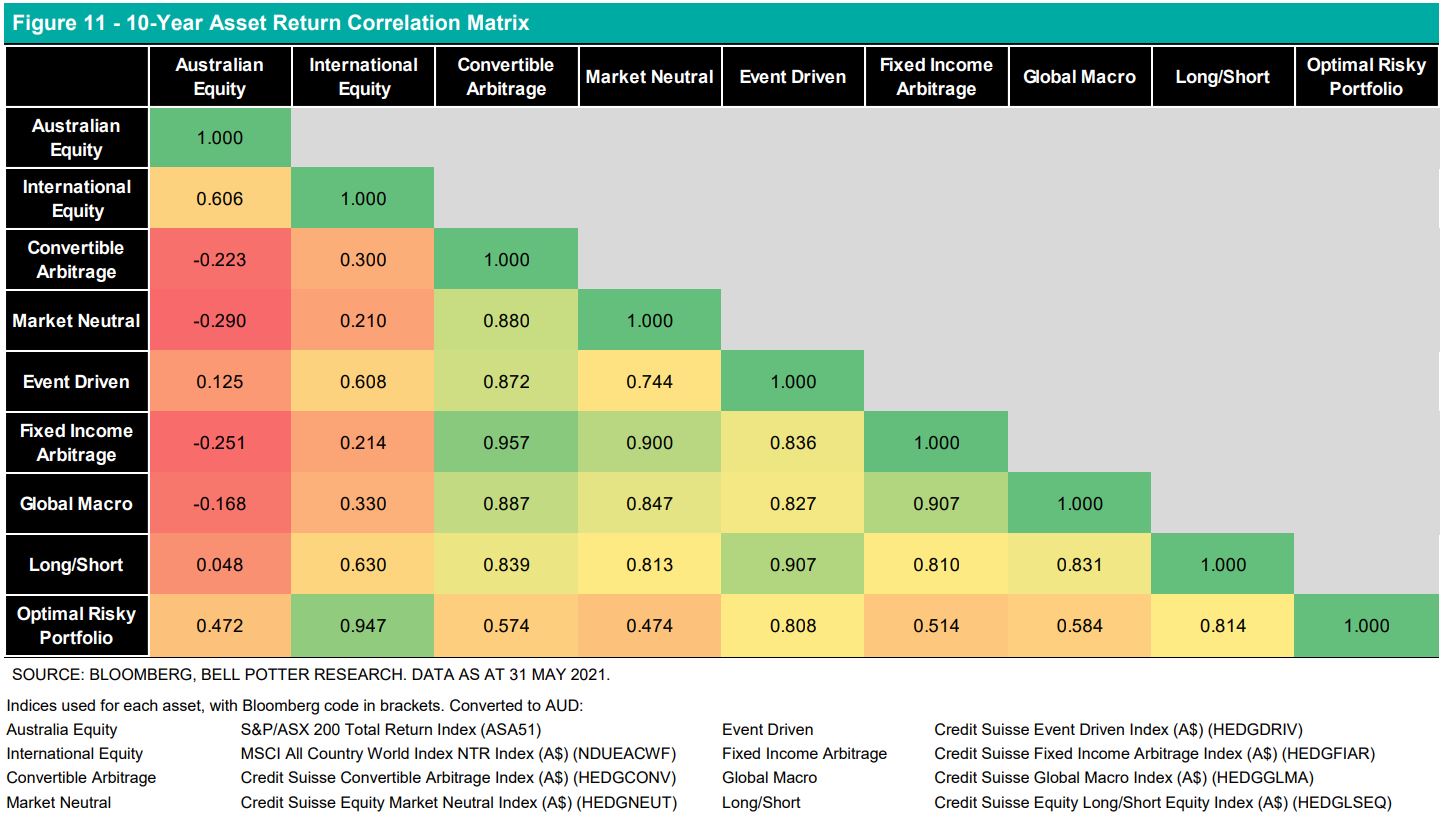The height and width of the screenshot is (819, 1444).
Task: Select the 0.947 correlation cell
Action: coord(363,626)
